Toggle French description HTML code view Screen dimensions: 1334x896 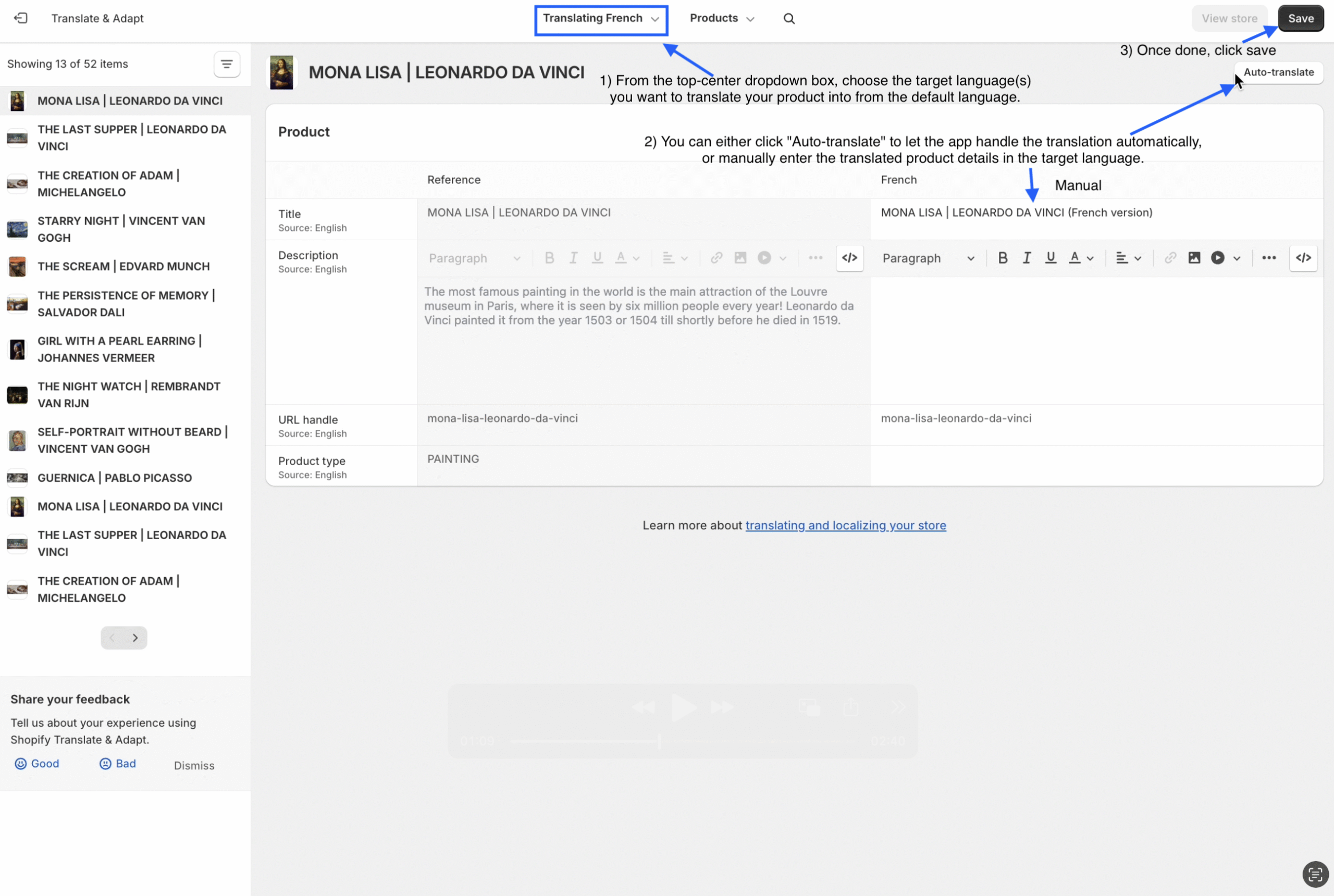1303,258
